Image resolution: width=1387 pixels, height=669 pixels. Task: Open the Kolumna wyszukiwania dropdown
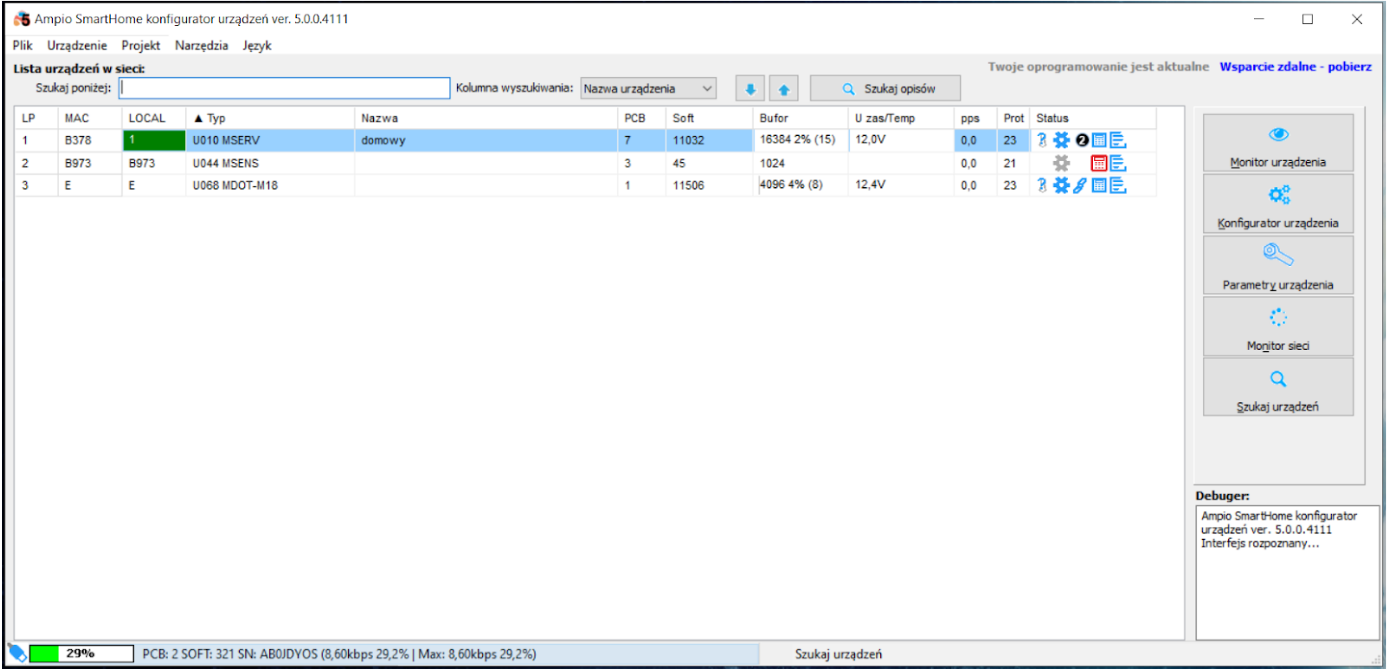(x=648, y=89)
